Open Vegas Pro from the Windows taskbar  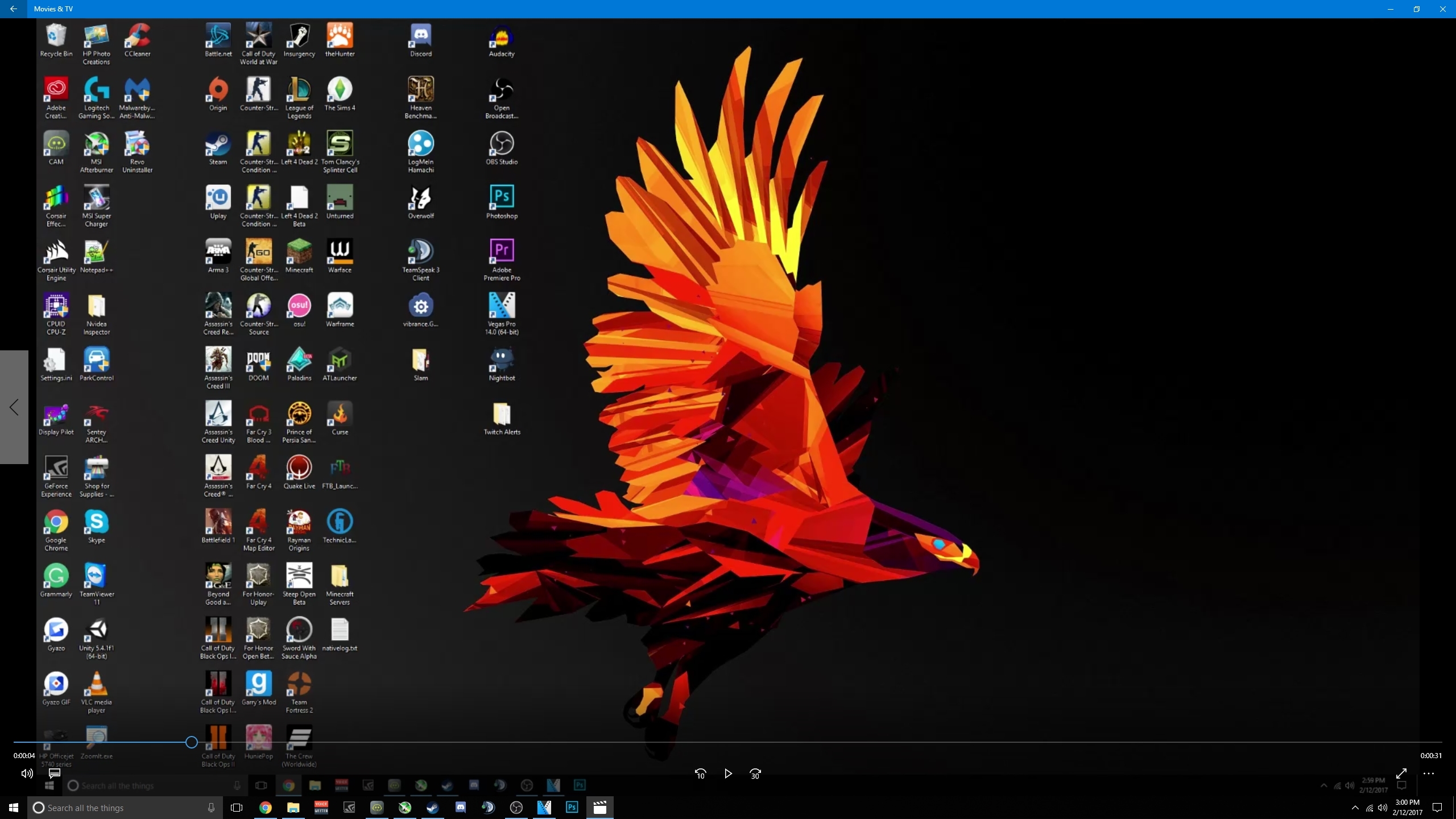[x=544, y=808]
